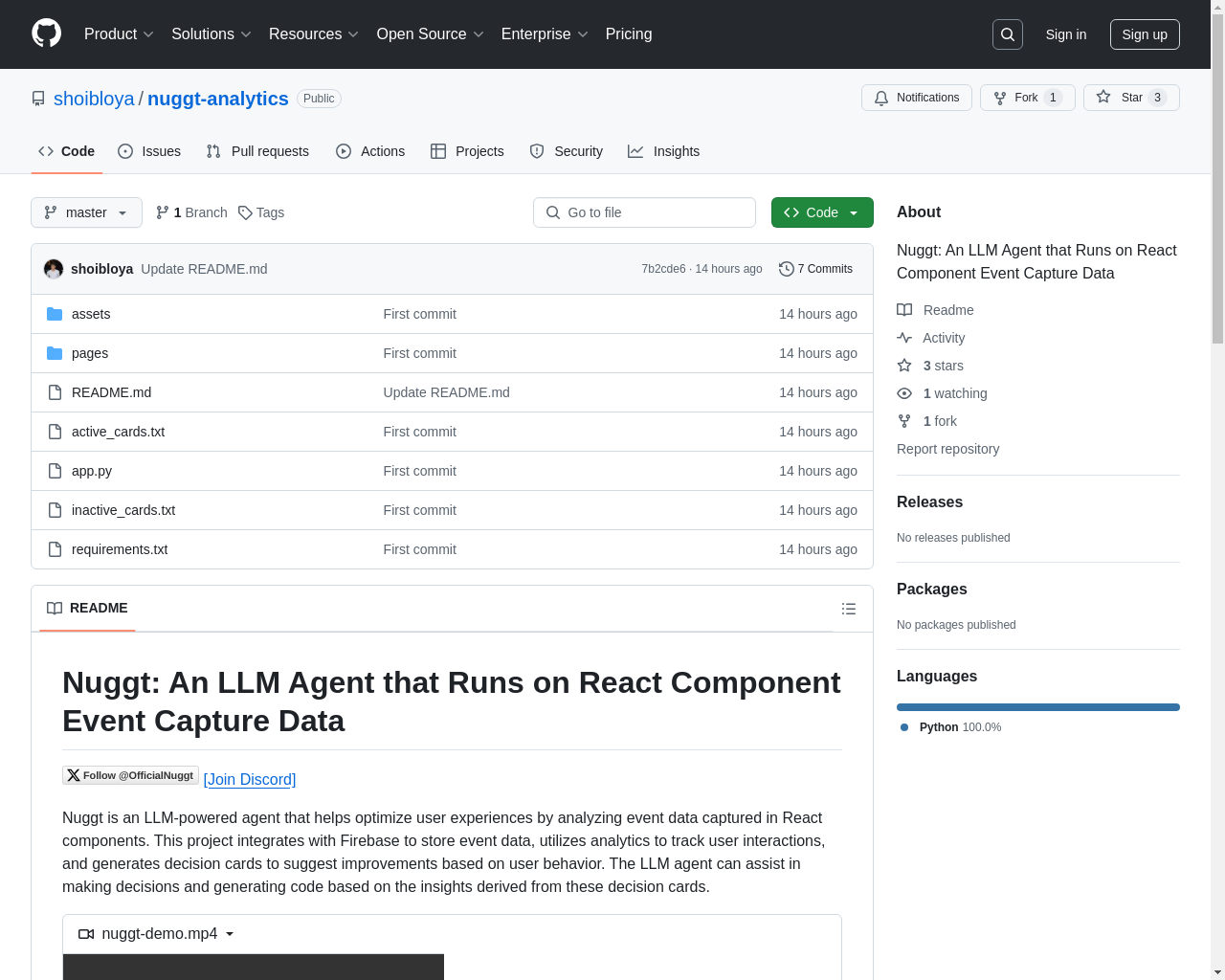The image size is (1225, 980).
Task: Switch to the Actions tab
Action: click(370, 151)
